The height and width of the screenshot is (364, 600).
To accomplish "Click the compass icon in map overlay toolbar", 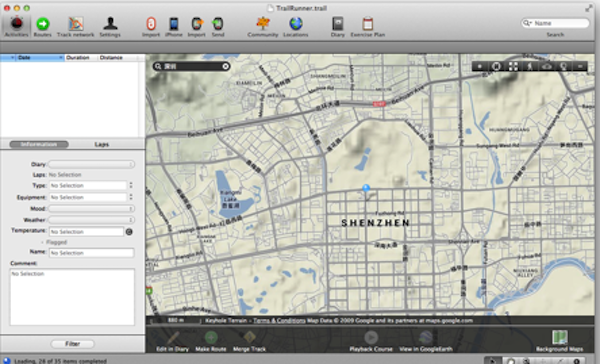I will point(496,66).
